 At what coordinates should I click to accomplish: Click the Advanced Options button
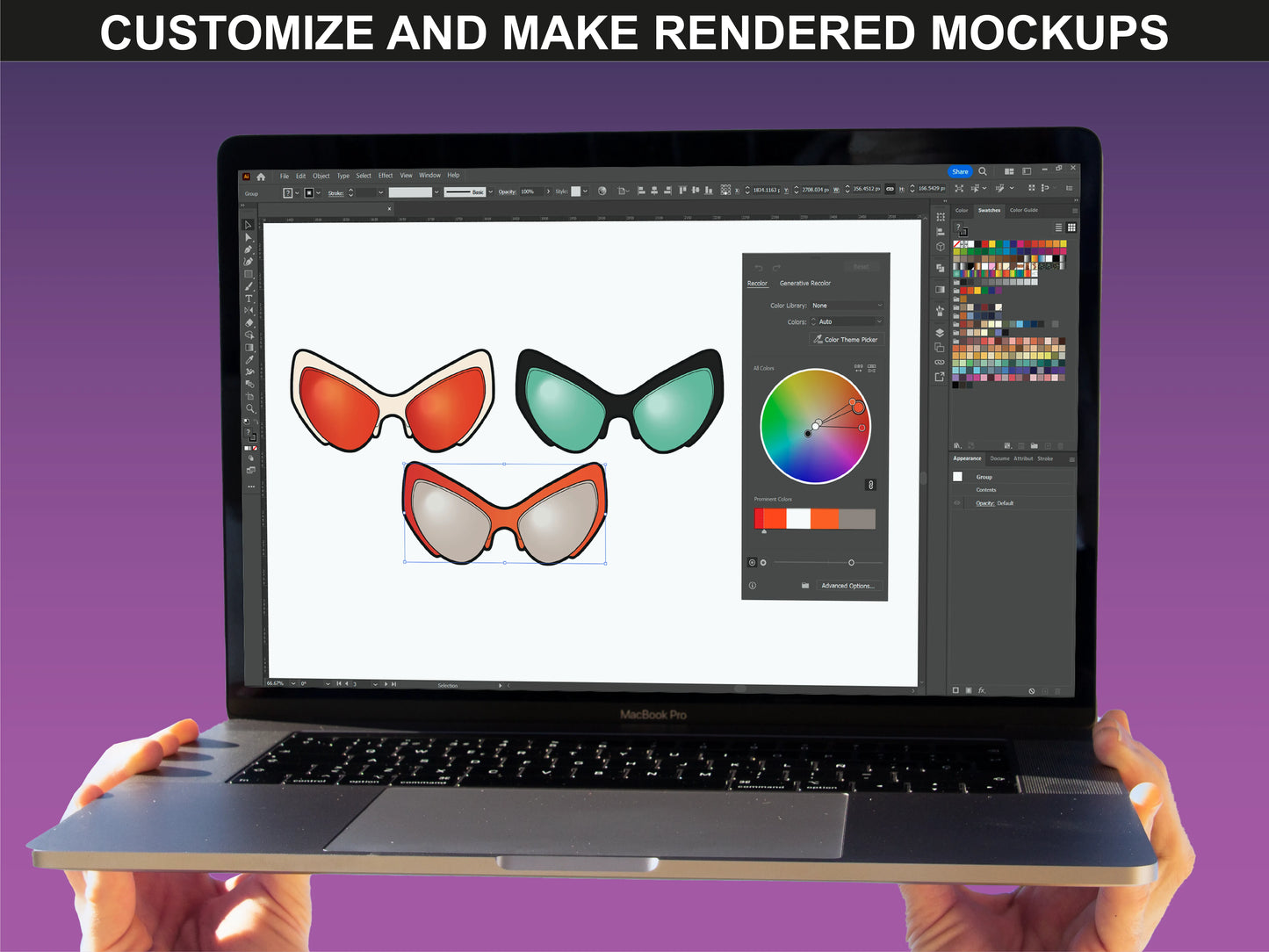pyautogui.click(x=847, y=586)
